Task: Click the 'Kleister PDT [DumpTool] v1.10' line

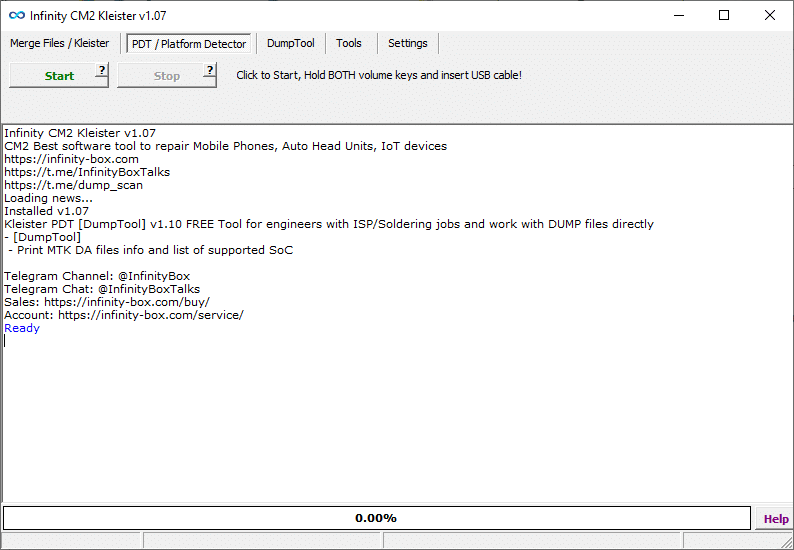Action: (329, 224)
